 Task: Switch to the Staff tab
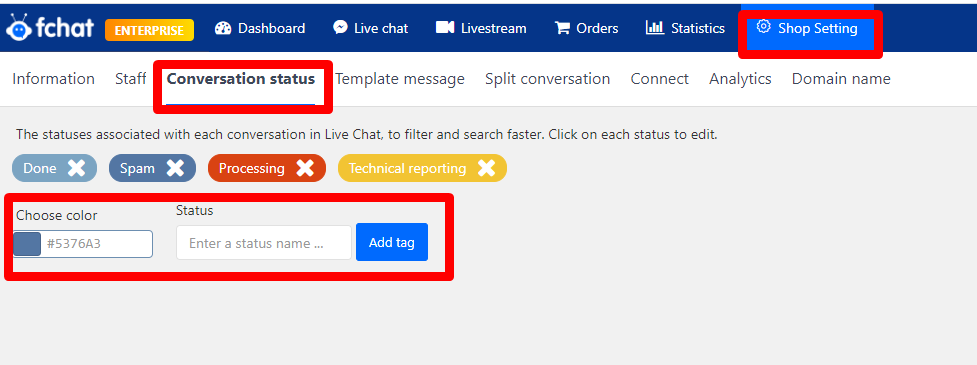(131, 79)
